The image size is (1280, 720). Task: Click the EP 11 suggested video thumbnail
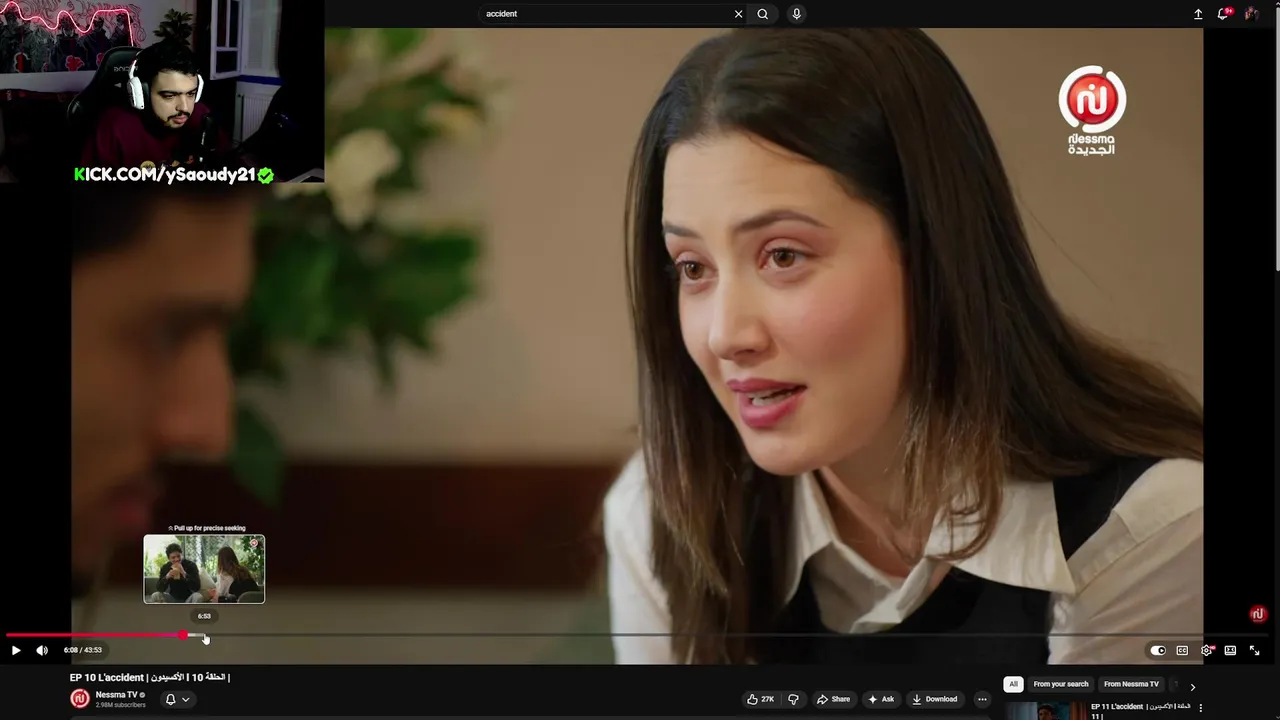coord(1045,711)
